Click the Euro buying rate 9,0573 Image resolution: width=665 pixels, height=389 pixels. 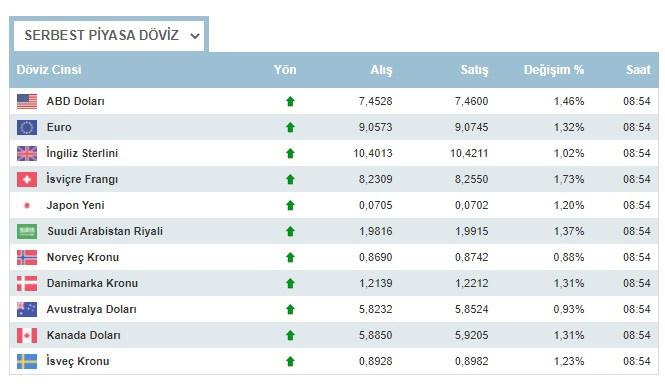[x=375, y=127]
